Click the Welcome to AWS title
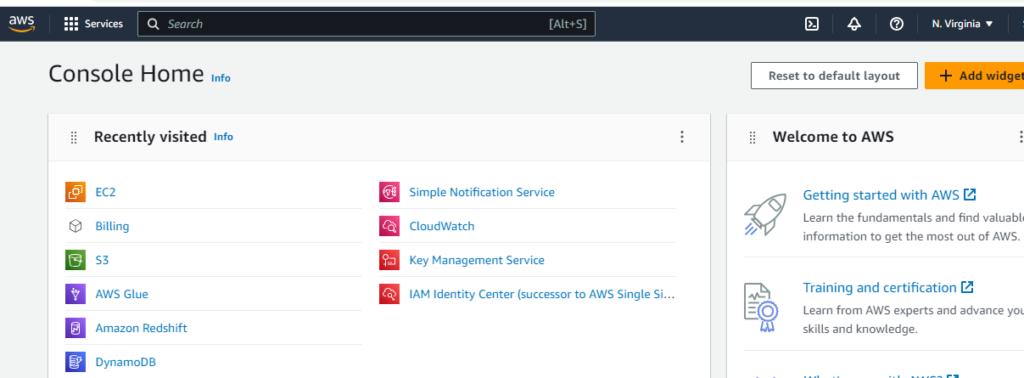 (x=833, y=137)
